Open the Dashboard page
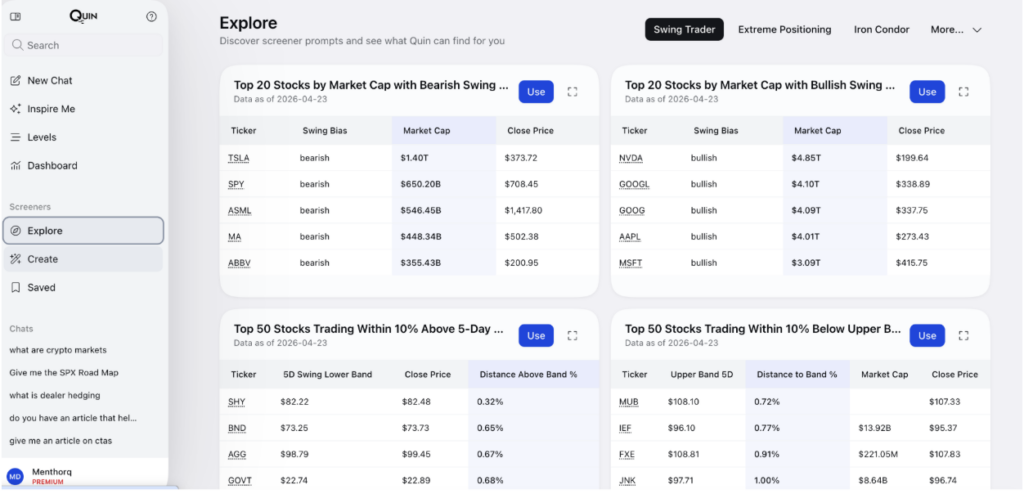 pos(83,165)
